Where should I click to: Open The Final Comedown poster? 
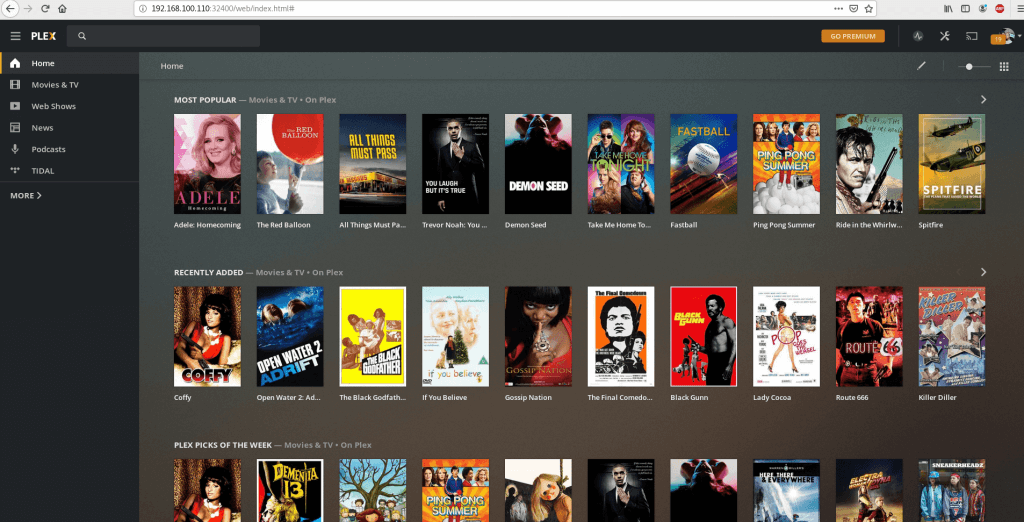tap(621, 336)
